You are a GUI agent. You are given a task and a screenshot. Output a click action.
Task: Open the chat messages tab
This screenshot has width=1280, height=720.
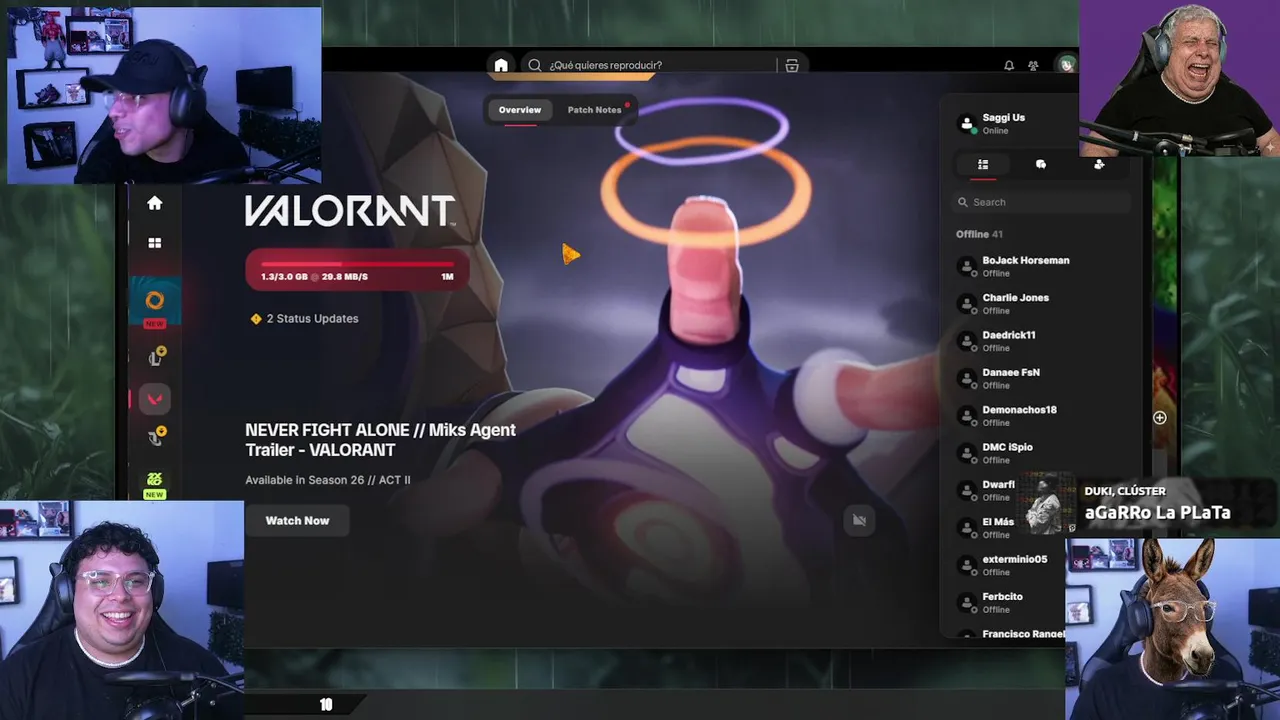(x=1041, y=164)
